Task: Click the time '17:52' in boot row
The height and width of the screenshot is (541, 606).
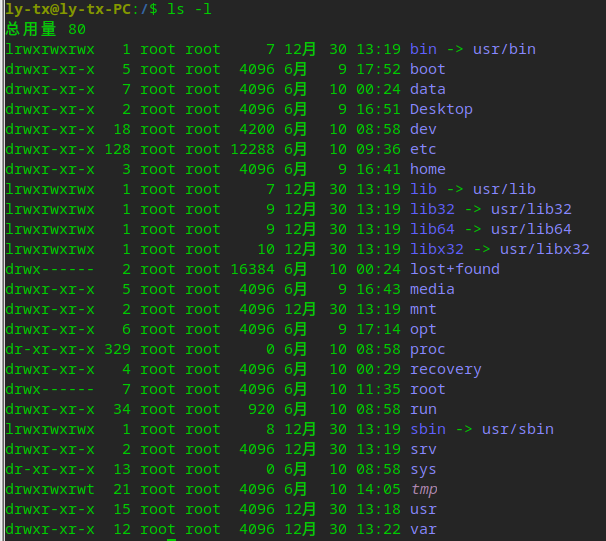Action: click(378, 69)
